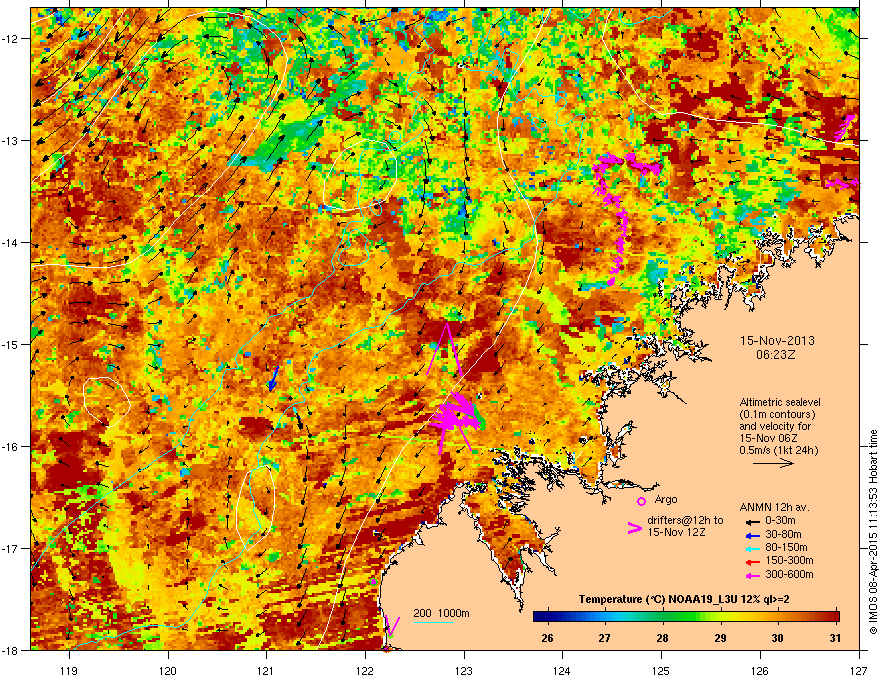Image resolution: width=880 pixels, height=680 pixels.
Task: Click the '(0.1m contours)' legend text
Action: pyautogui.click(x=777, y=414)
